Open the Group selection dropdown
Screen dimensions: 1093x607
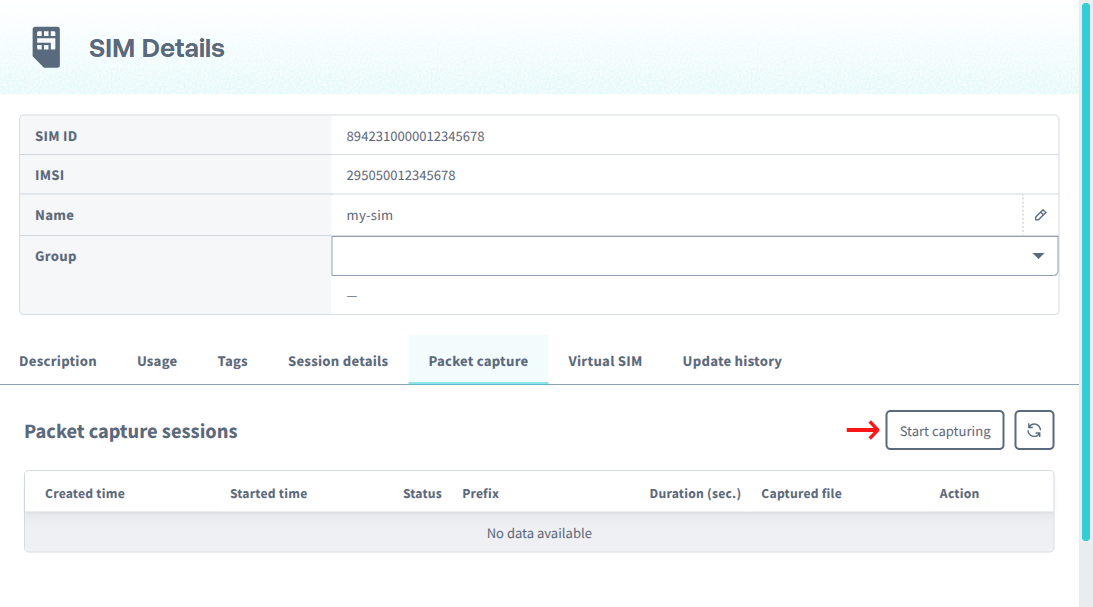pyautogui.click(x=694, y=256)
